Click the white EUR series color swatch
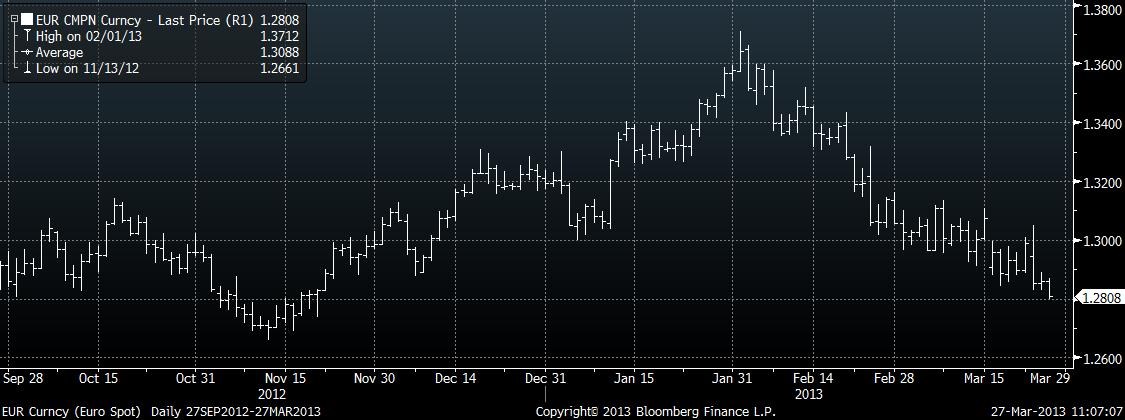The height and width of the screenshot is (420, 1125). (26, 20)
